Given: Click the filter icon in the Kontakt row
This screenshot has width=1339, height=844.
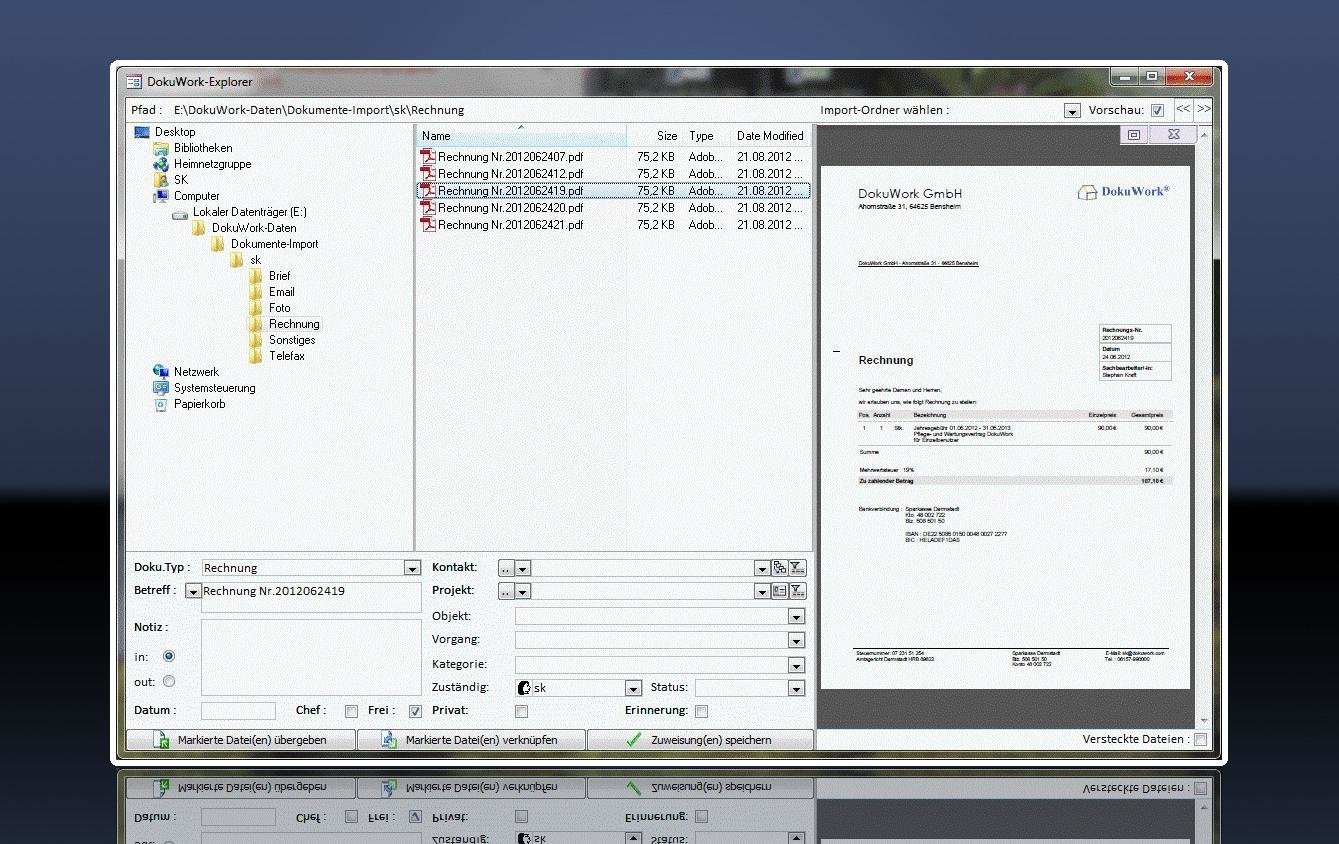Looking at the screenshot, I should click(797, 567).
